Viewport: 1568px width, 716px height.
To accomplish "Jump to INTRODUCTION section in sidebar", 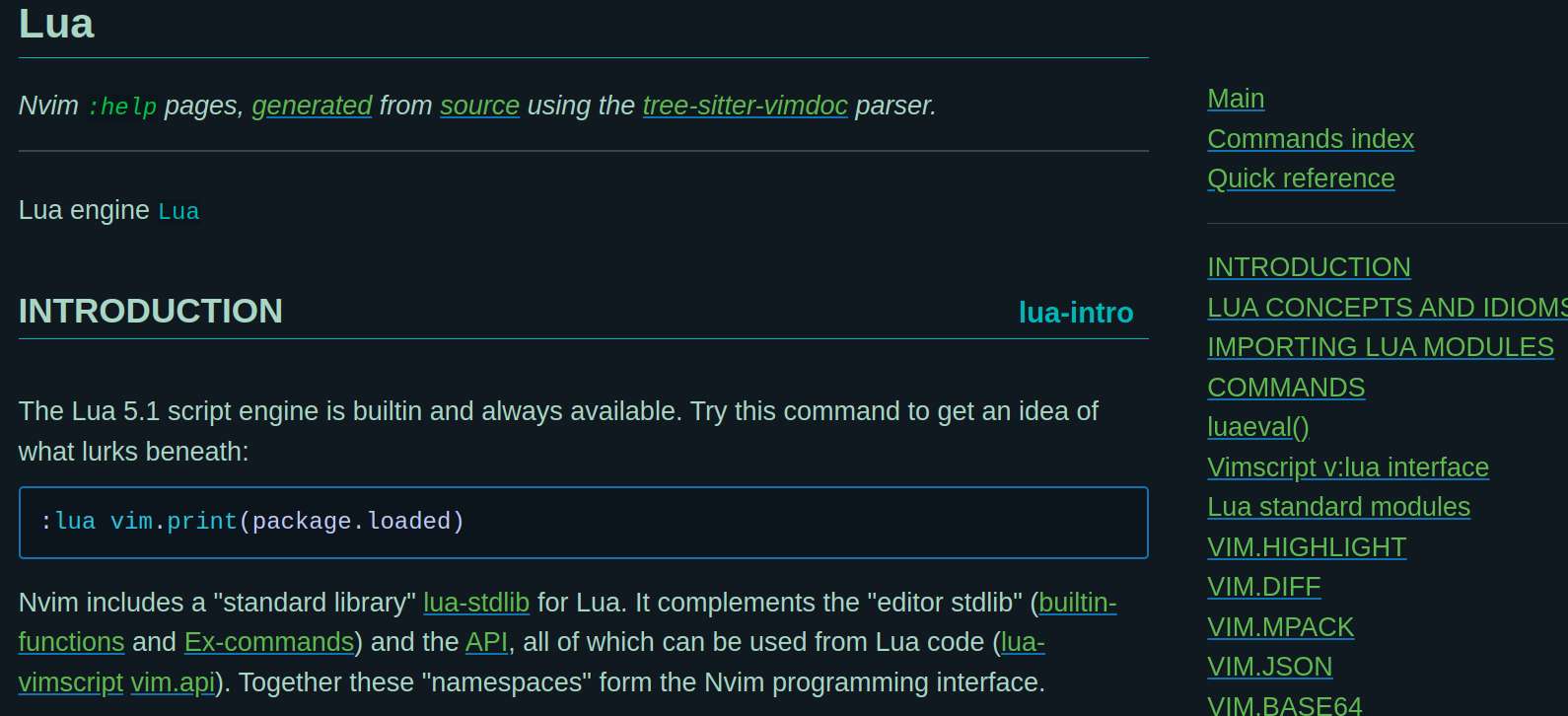I will coord(1309,267).
